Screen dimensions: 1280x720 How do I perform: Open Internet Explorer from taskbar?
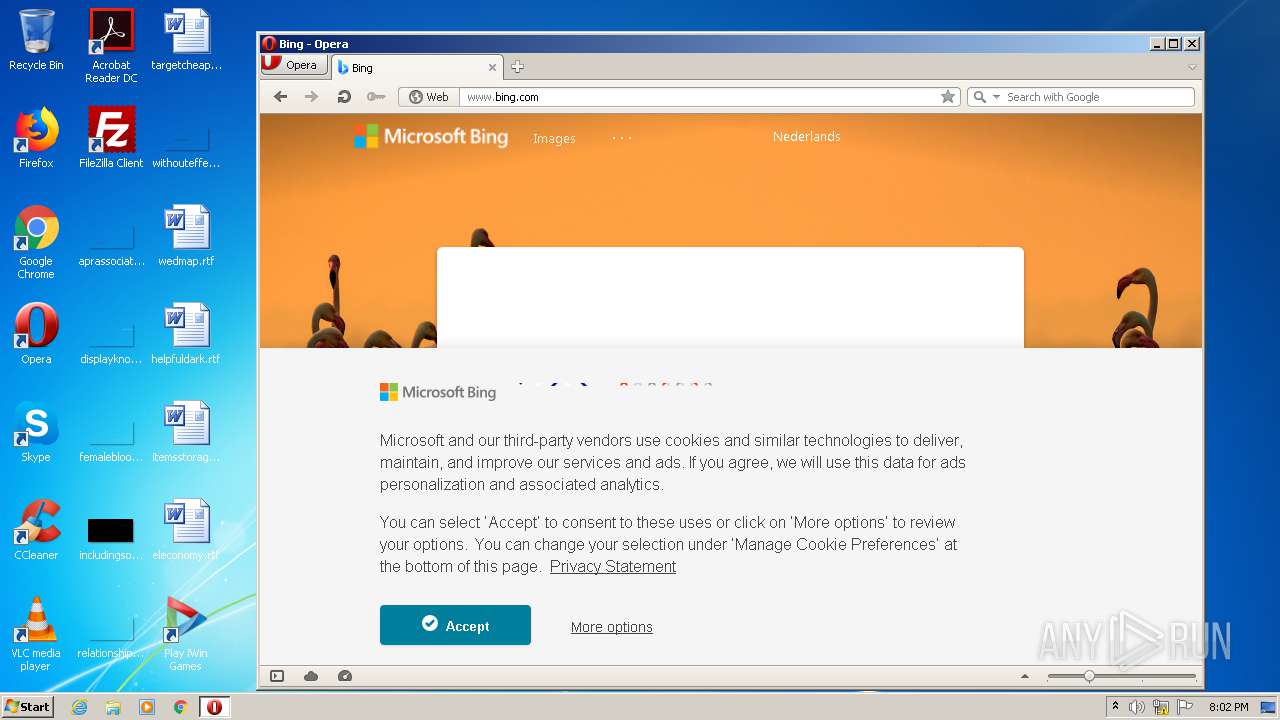pos(80,707)
